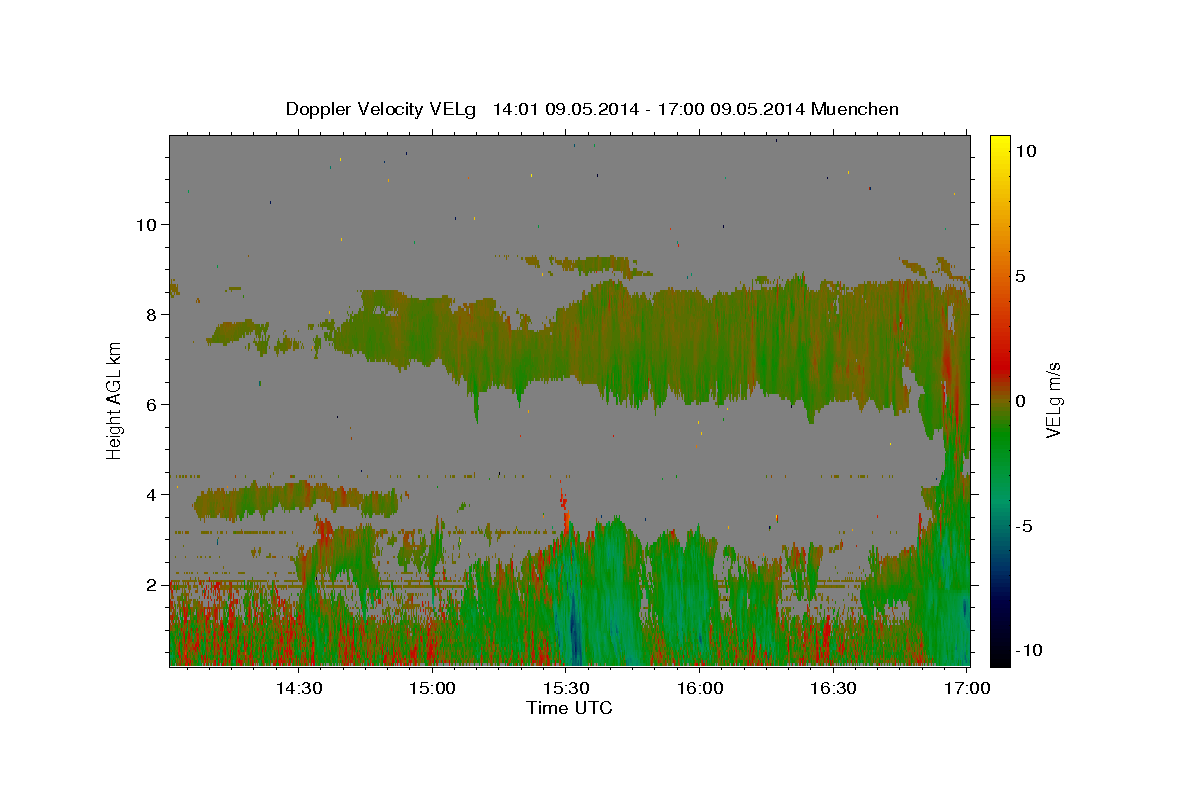Click the cloud layer at 4 km near 14:30

click(295, 499)
